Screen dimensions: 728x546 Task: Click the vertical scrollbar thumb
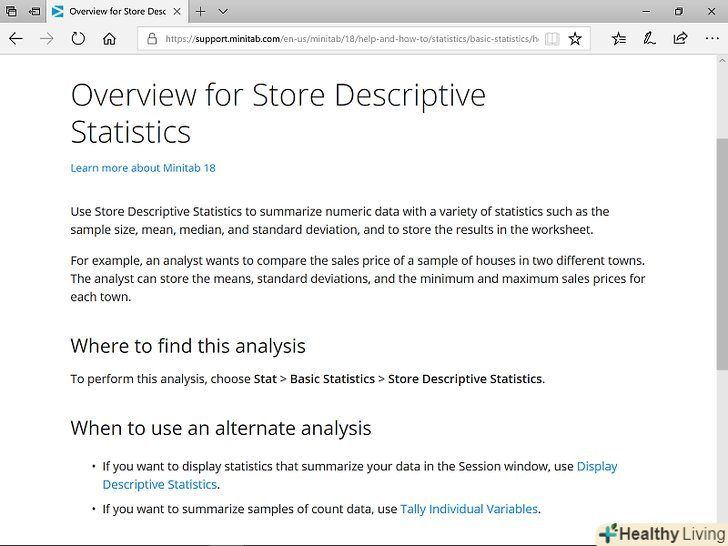click(722, 254)
